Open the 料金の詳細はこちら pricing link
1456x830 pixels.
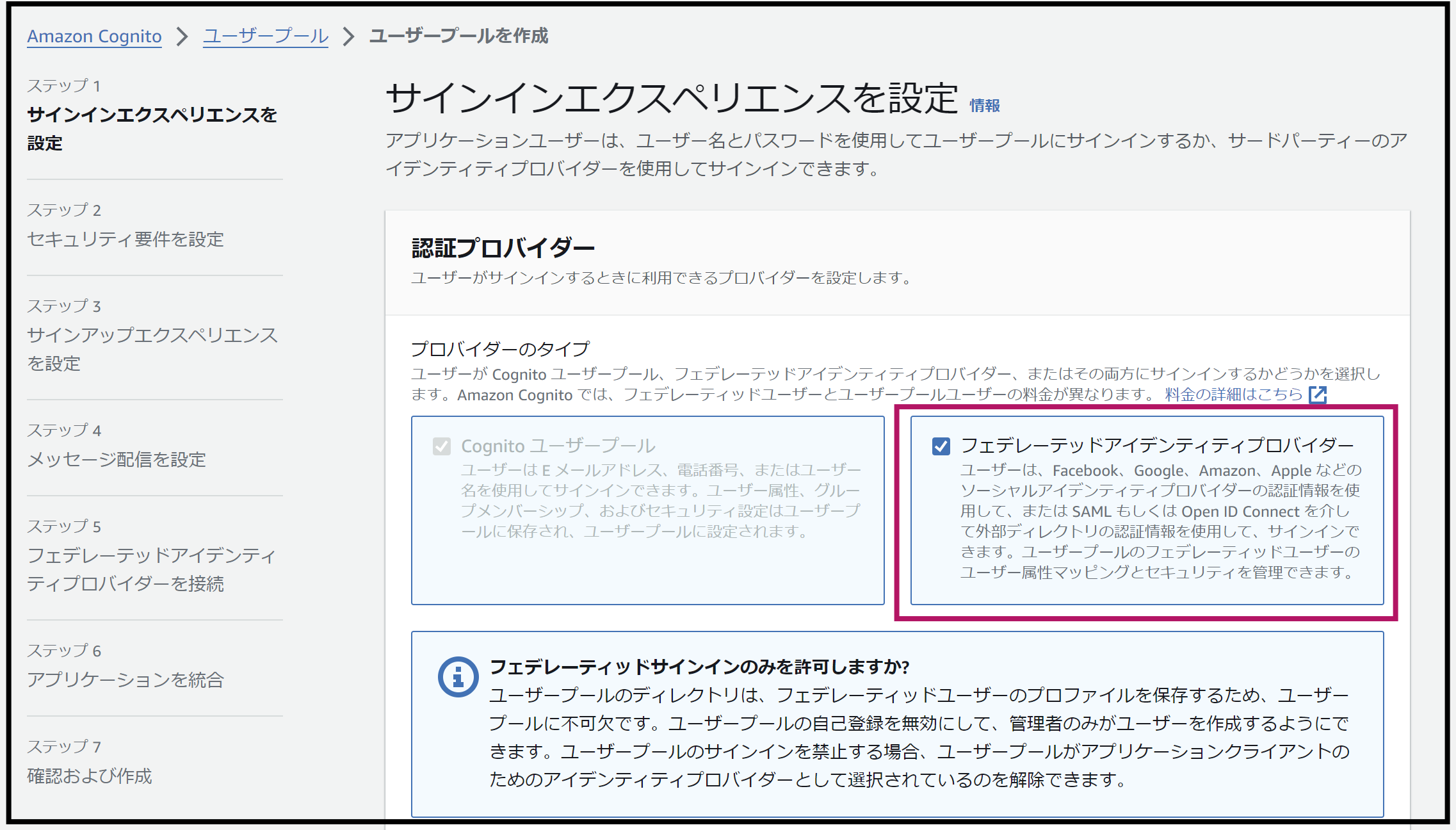pyautogui.click(x=1234, y=395)
